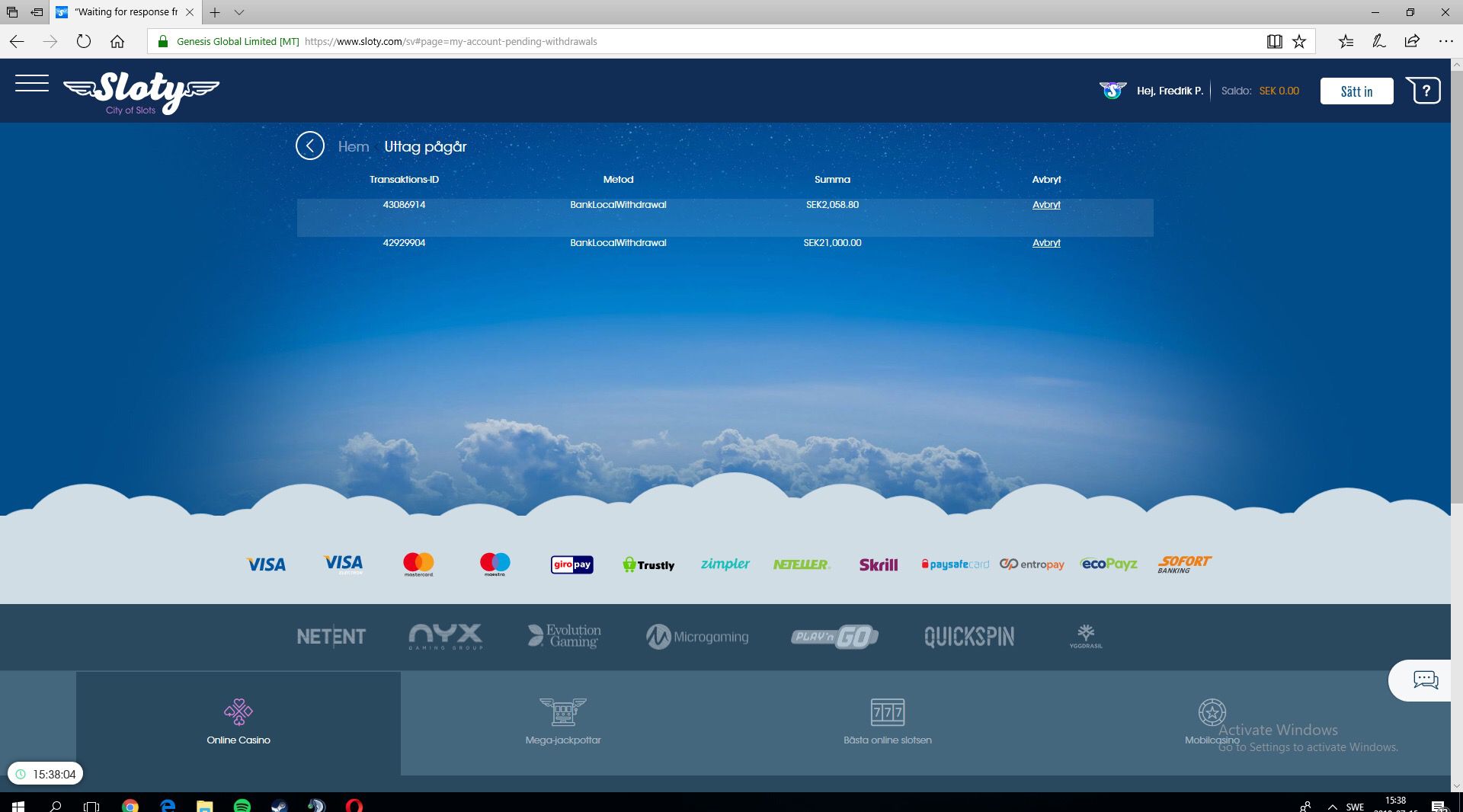Select the Bästa online slotsen footer tab

888,723
